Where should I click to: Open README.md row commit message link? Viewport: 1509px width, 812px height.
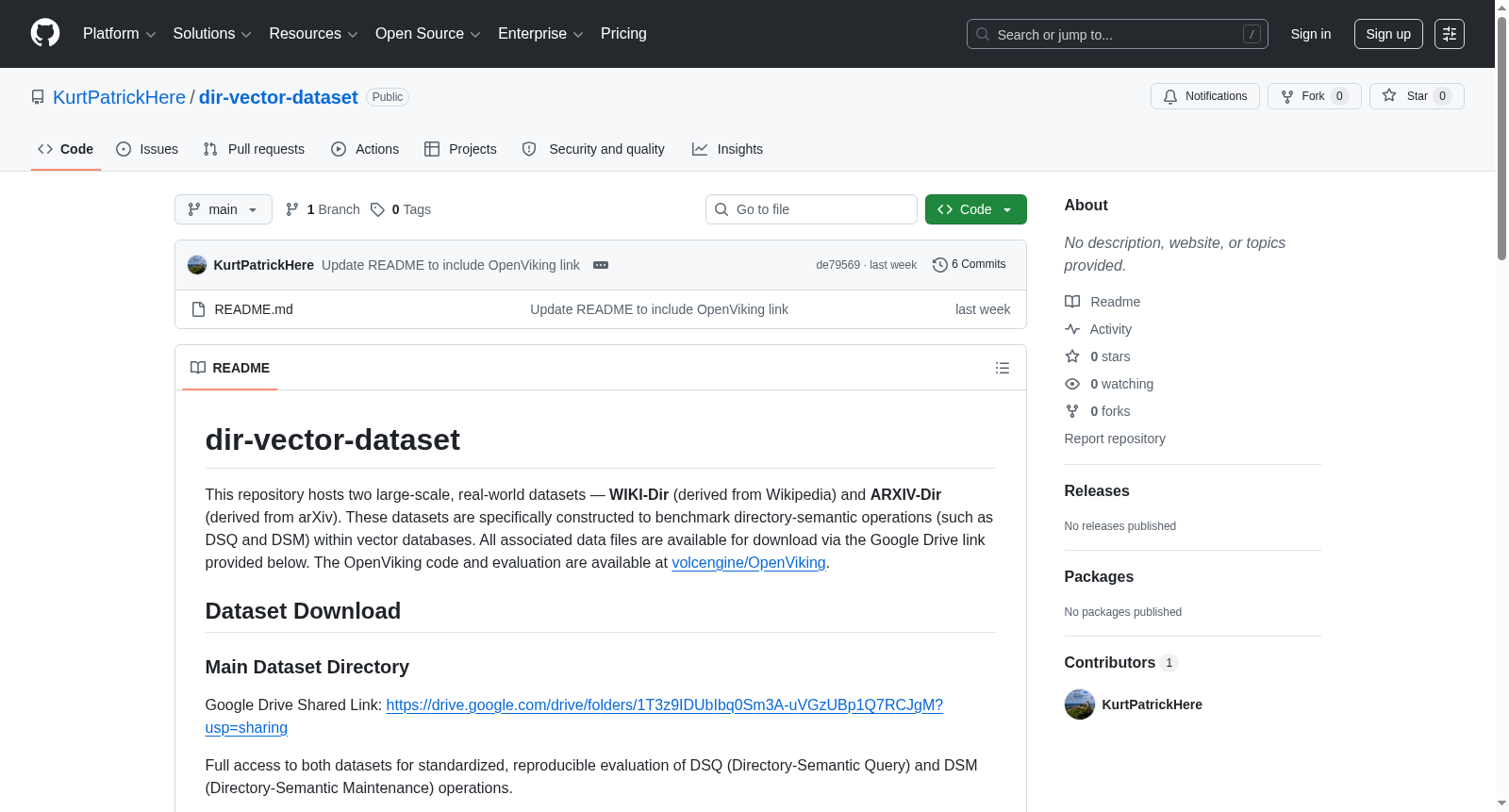(659, 309)
